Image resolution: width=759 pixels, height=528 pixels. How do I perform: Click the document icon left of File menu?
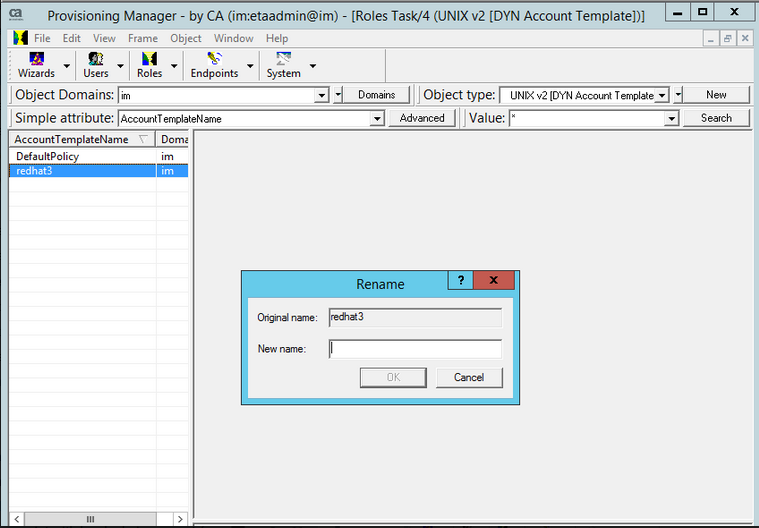19,38
